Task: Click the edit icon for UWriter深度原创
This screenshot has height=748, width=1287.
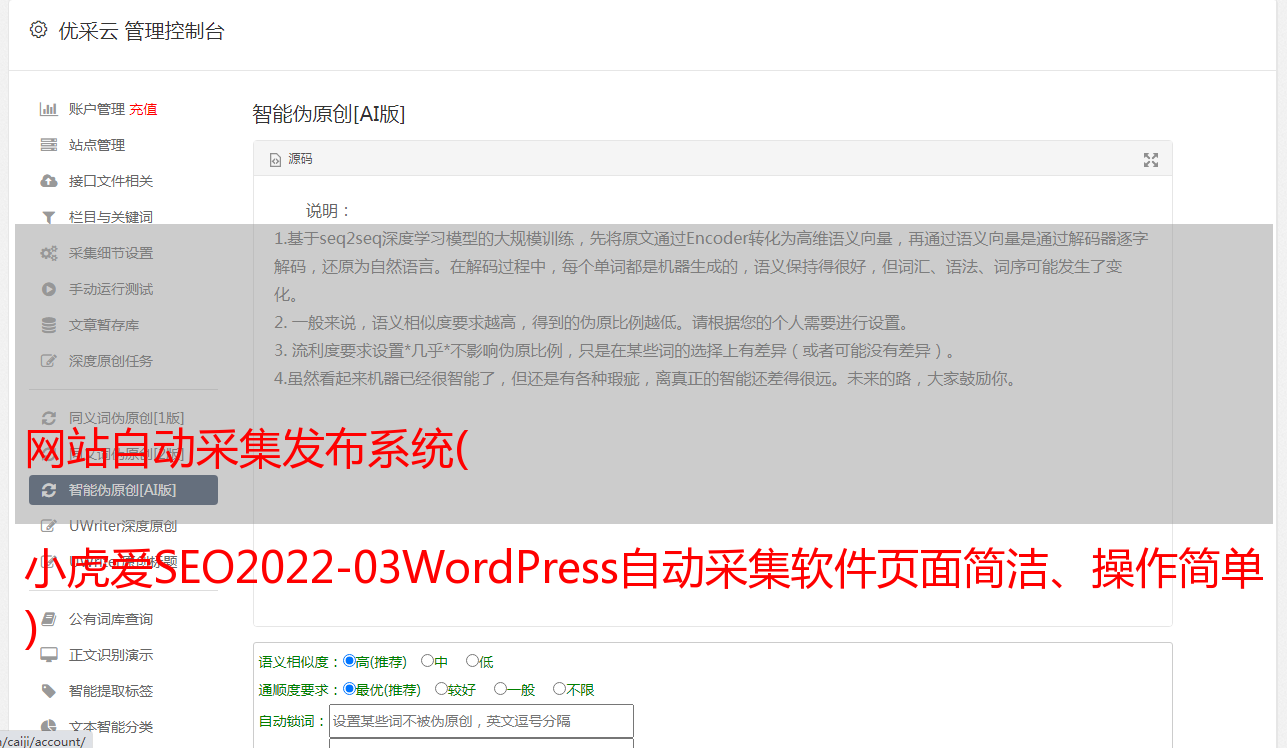Action: pos(48,526)
